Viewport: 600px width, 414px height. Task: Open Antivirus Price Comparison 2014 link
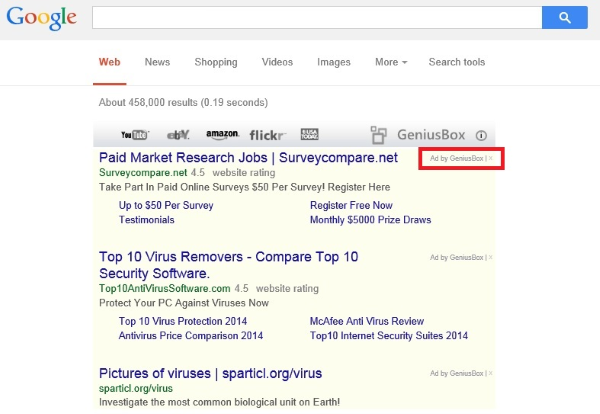(x=191, y=336)
